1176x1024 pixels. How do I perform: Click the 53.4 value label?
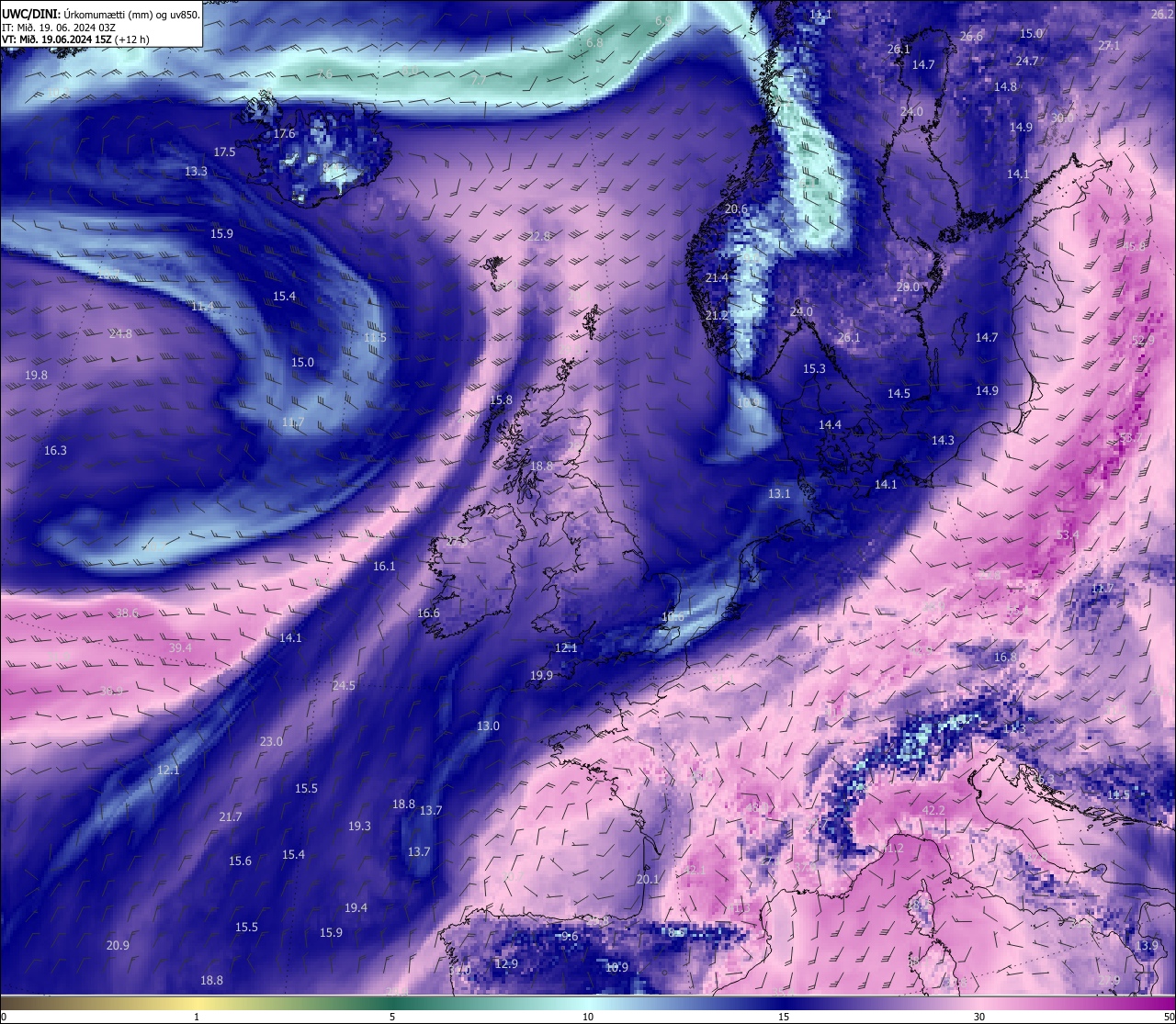(x=1068, y=535)
